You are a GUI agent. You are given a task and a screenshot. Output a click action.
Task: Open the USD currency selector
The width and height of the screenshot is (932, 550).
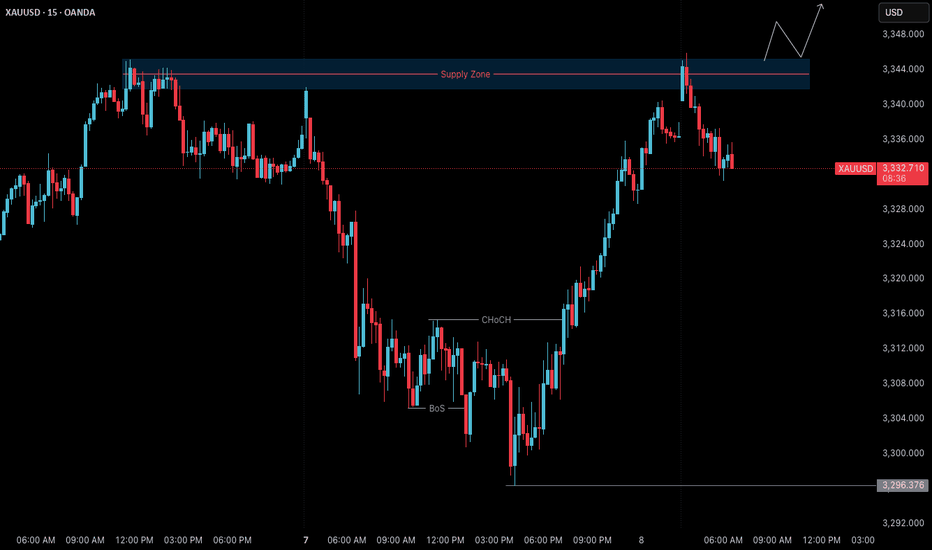[x=904, y=12]
